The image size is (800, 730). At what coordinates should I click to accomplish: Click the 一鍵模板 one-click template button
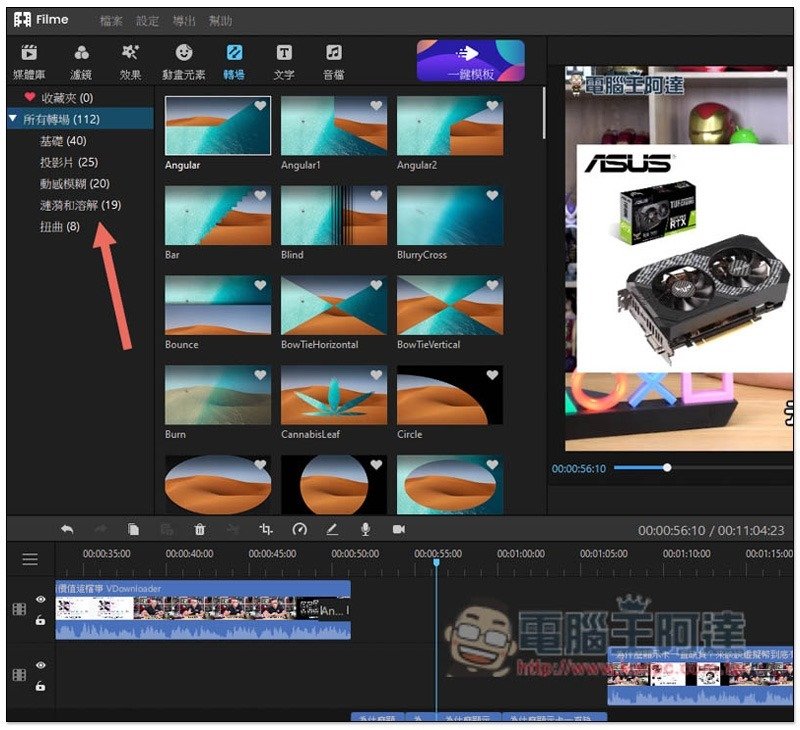coord(470,60)
